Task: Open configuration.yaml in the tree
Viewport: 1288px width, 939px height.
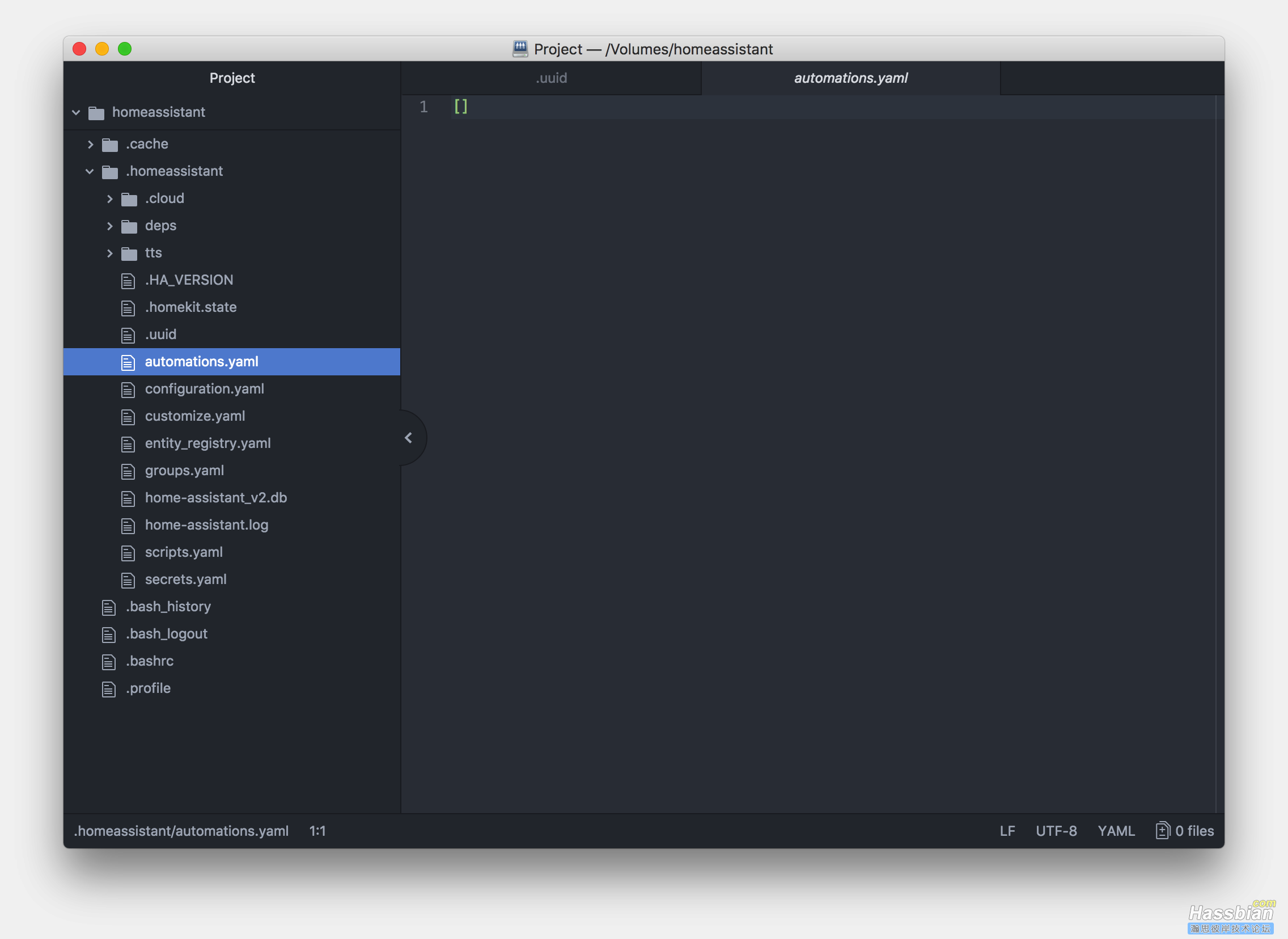Action: click(x=205, y=389)
